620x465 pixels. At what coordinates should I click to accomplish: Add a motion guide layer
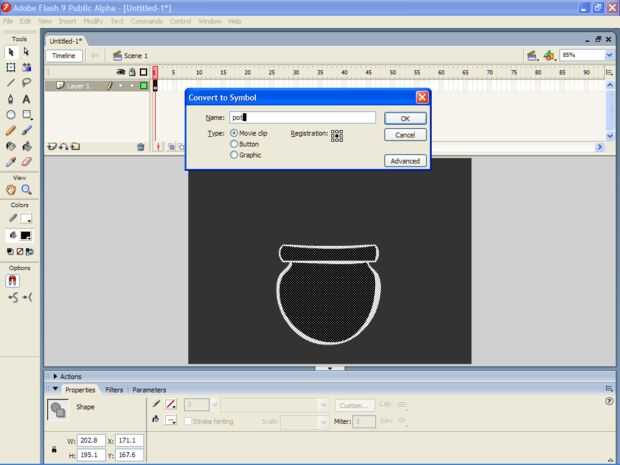click(x=64, y=147)
